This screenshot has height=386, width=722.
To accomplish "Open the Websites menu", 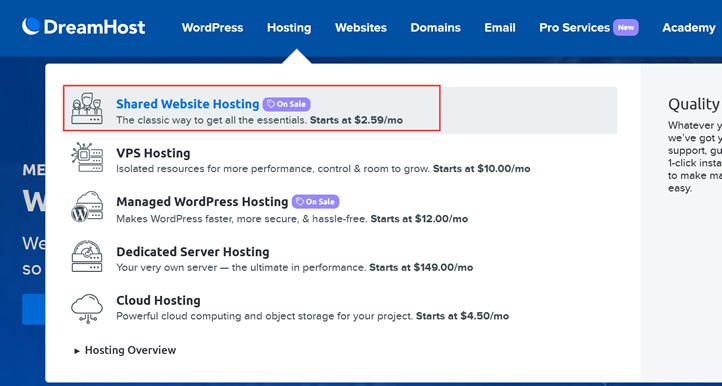I will click(x=361, y=28).
